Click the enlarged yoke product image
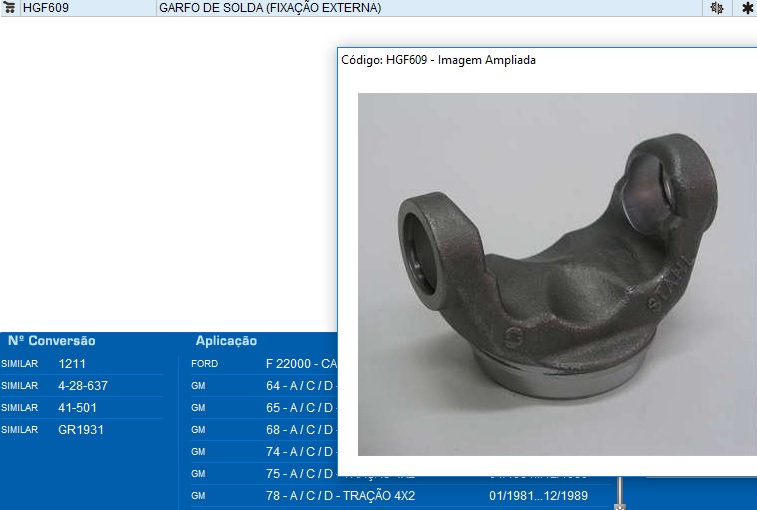The height and width of the screenshot is (510, 757). coord(557,273)
